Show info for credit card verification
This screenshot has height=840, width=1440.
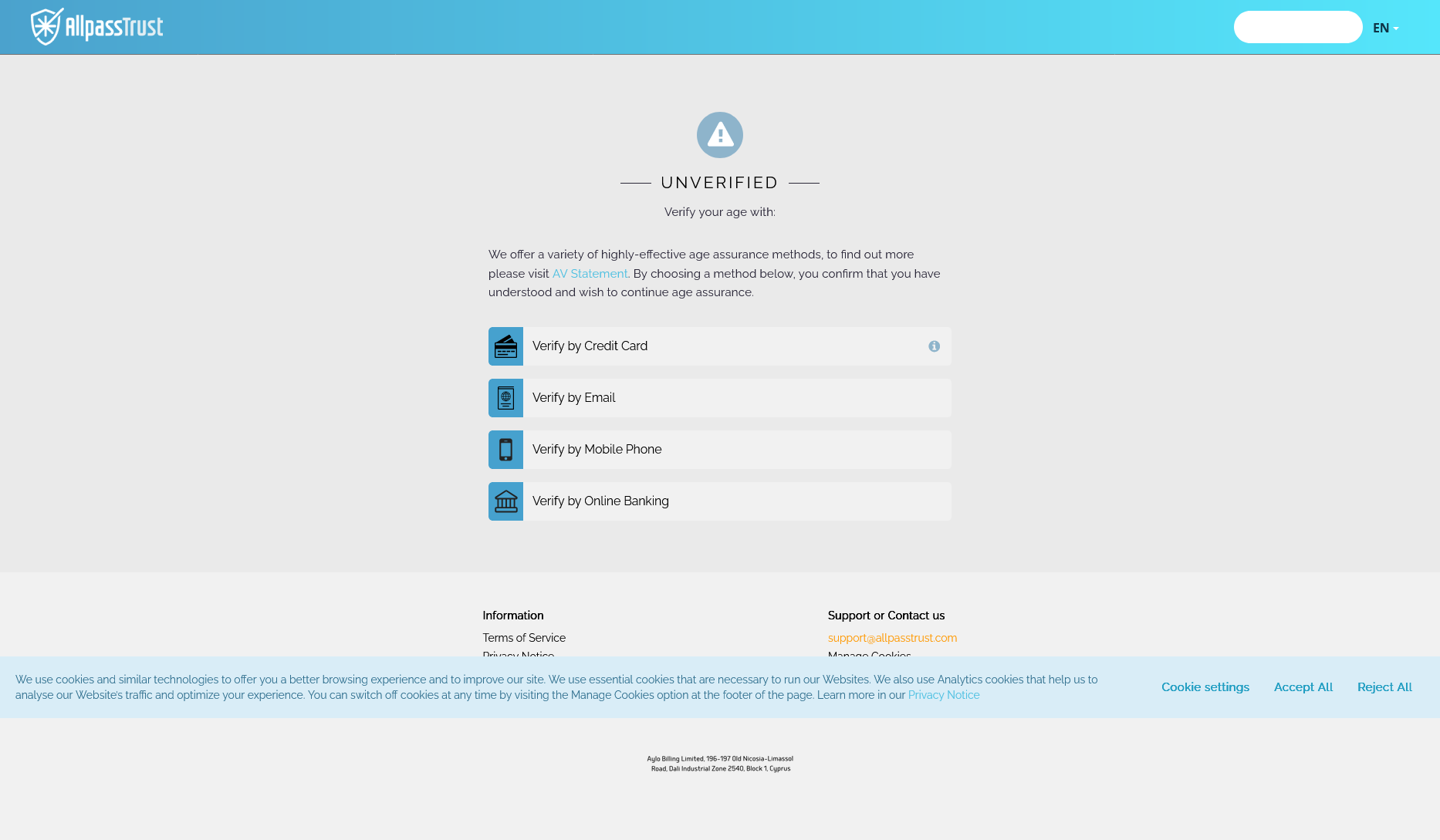tap(934, 346)
